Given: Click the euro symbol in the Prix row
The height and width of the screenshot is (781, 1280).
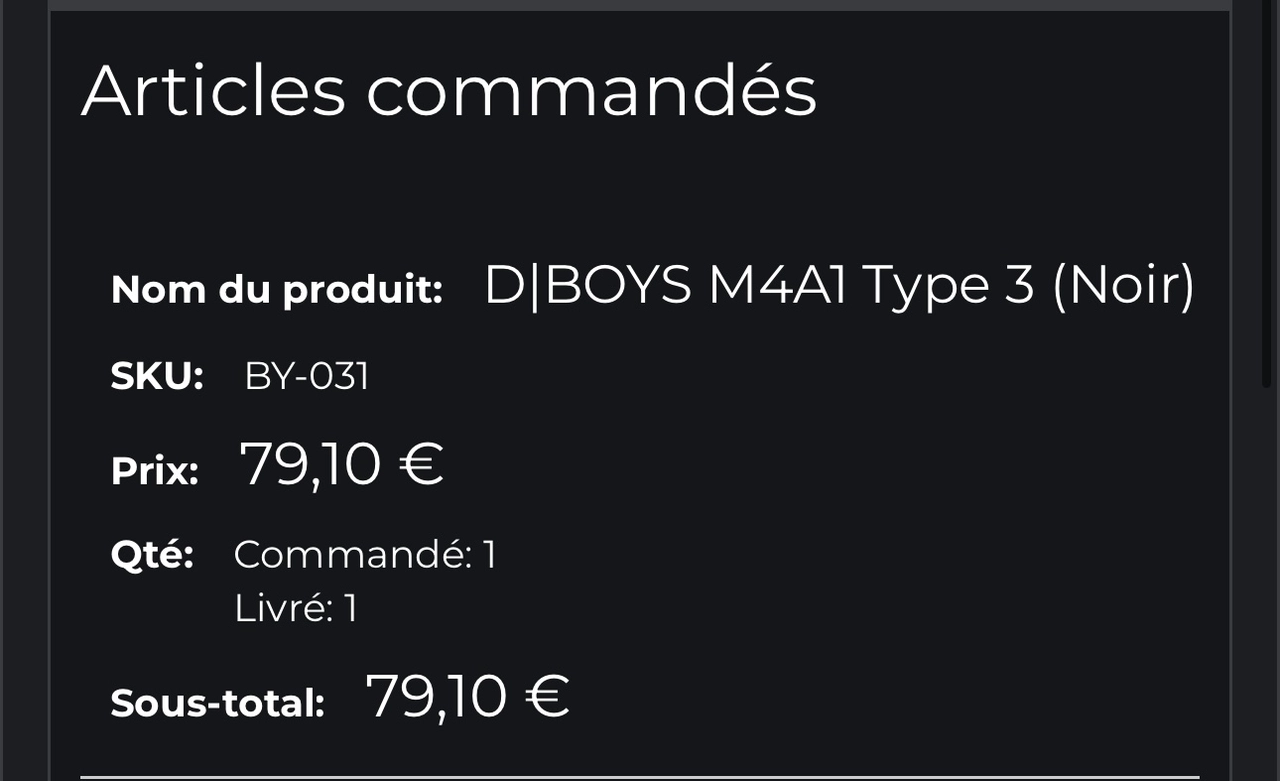Looking at the screenshot, I should 420,465.
